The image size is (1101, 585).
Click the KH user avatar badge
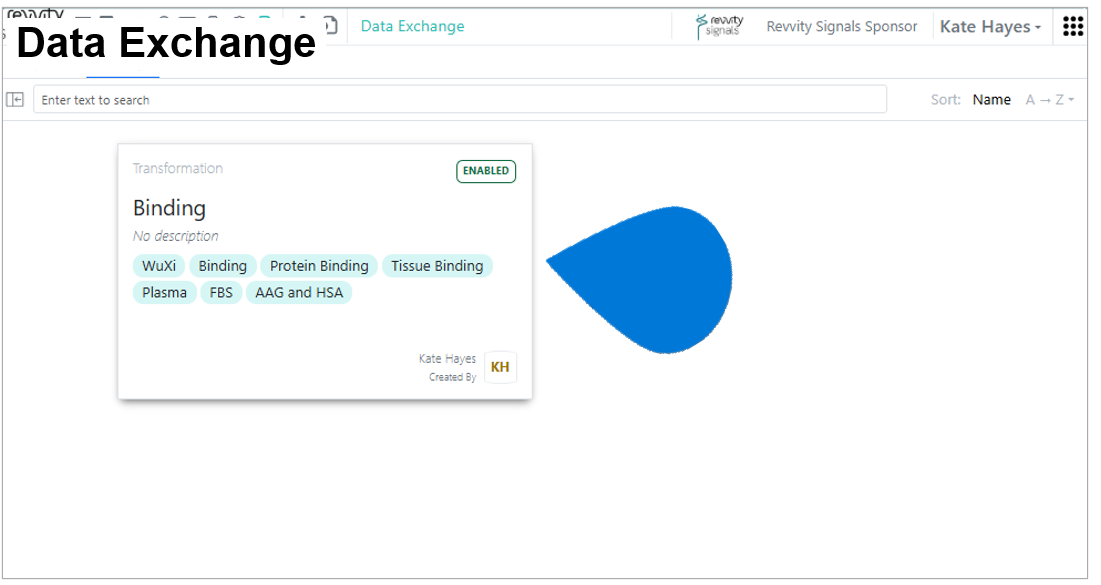pyautogui.click(x=500, y=367)
